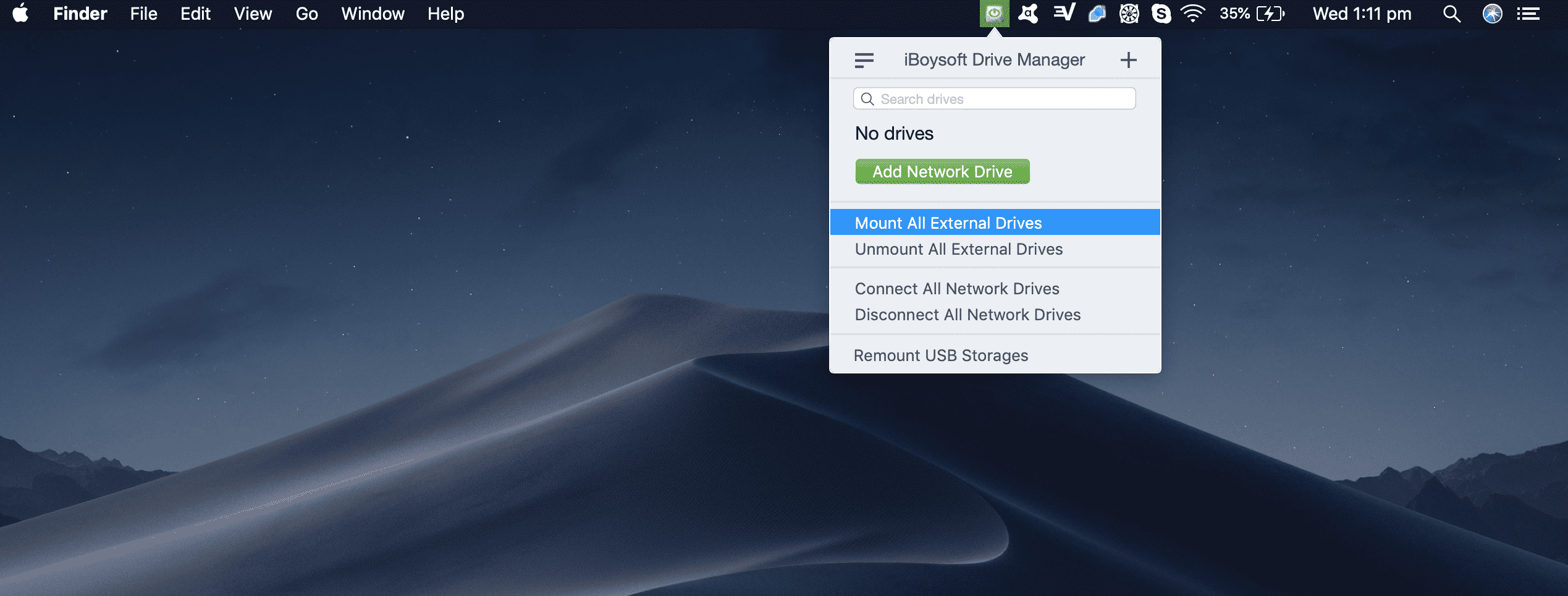1568x596 pixels.
Task: Open Notification Center list icon
Action: click(1528, 14)
